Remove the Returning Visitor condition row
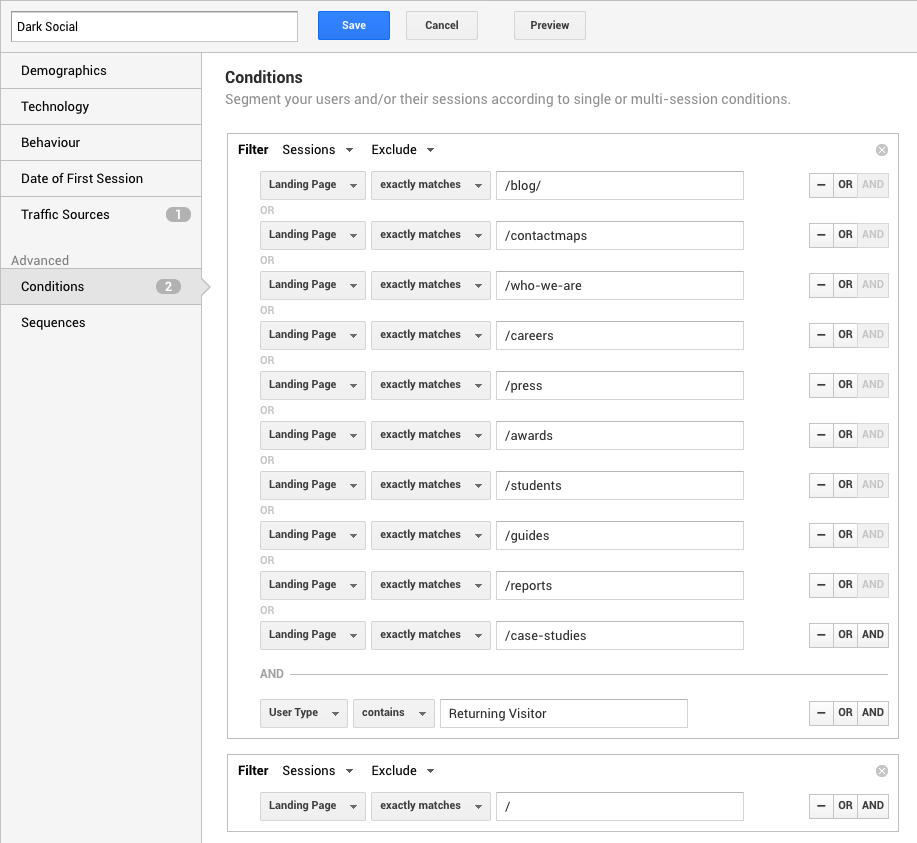917x843 pixels. point(821,713)
